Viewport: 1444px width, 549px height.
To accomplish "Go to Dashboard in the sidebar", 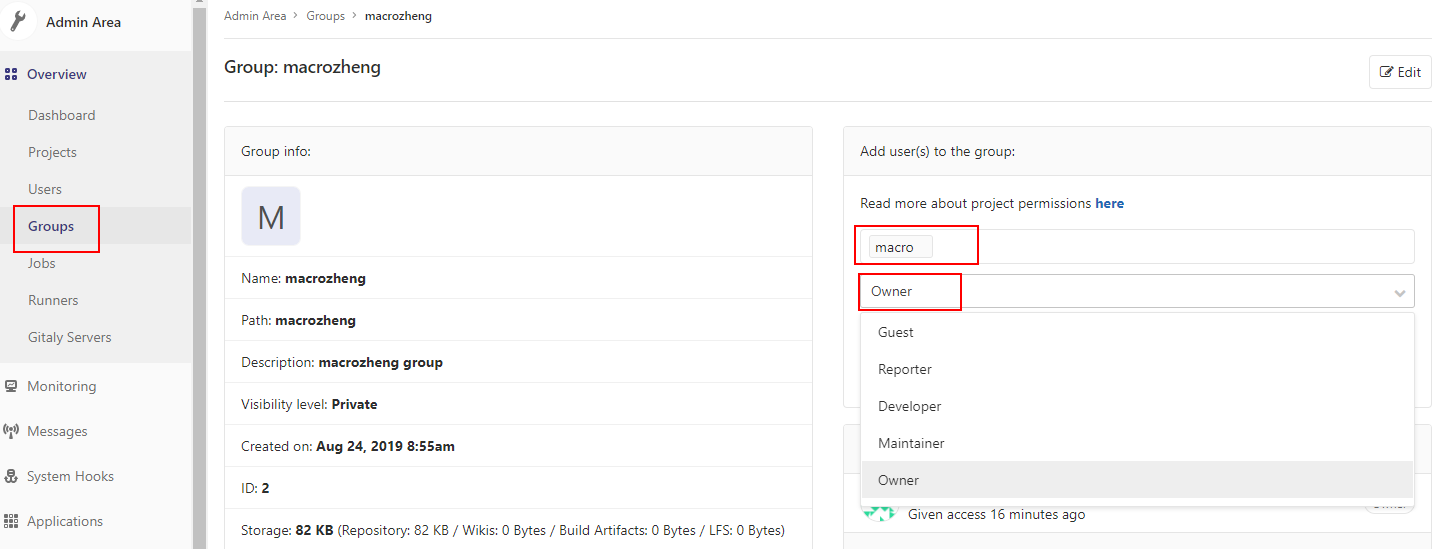I will point(62,115).
